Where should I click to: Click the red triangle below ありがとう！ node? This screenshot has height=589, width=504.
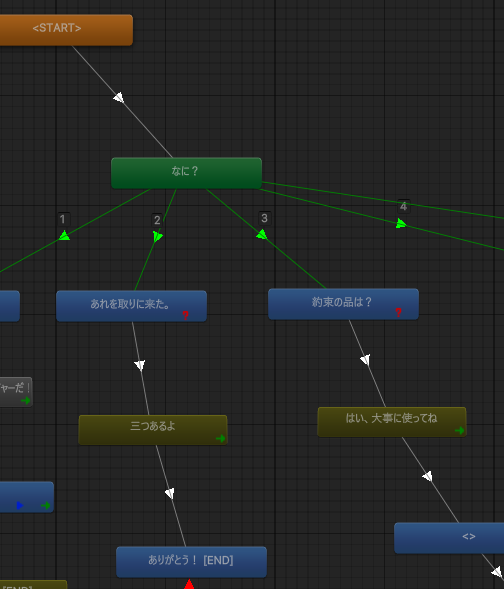(x=189, y=584)
